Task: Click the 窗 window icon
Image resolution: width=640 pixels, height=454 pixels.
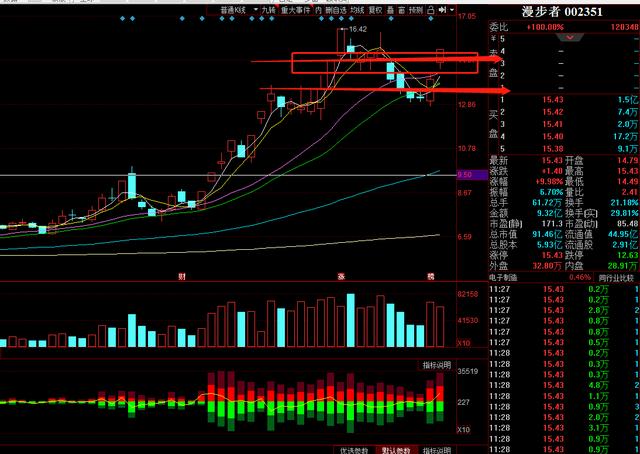Action: pos(402,10)
